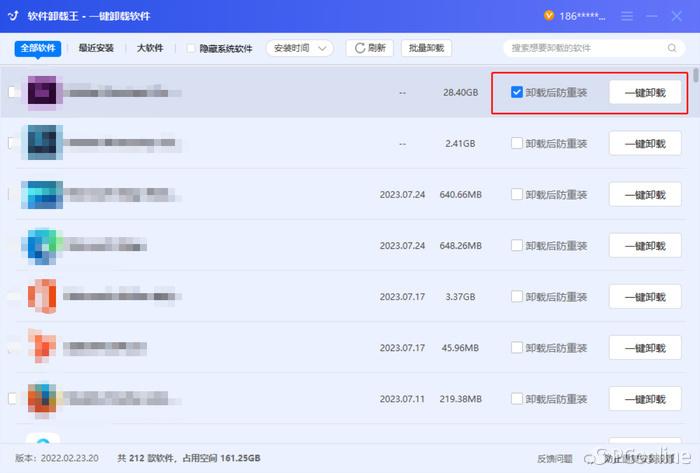Enable 卸载后防重装 for 219.38MB software
Screen dimensions: 700x473
point(517,398)
